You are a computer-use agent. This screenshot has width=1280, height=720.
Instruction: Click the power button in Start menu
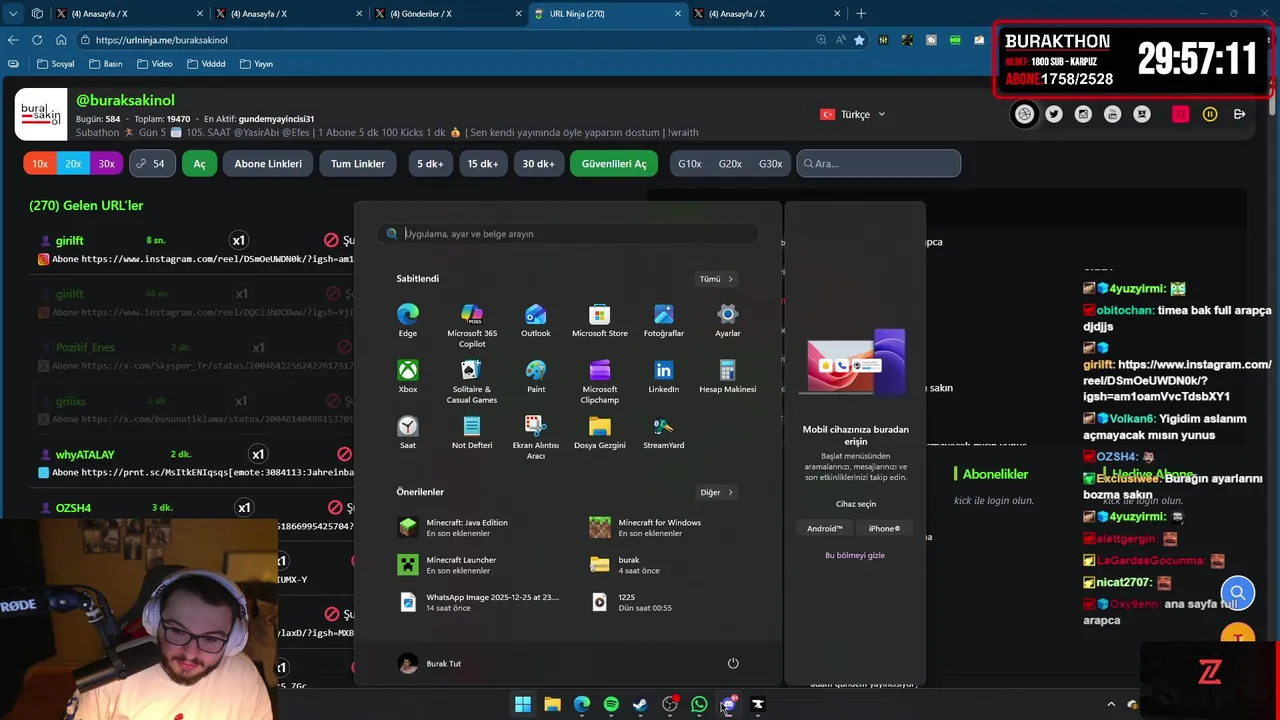point(733,664)
